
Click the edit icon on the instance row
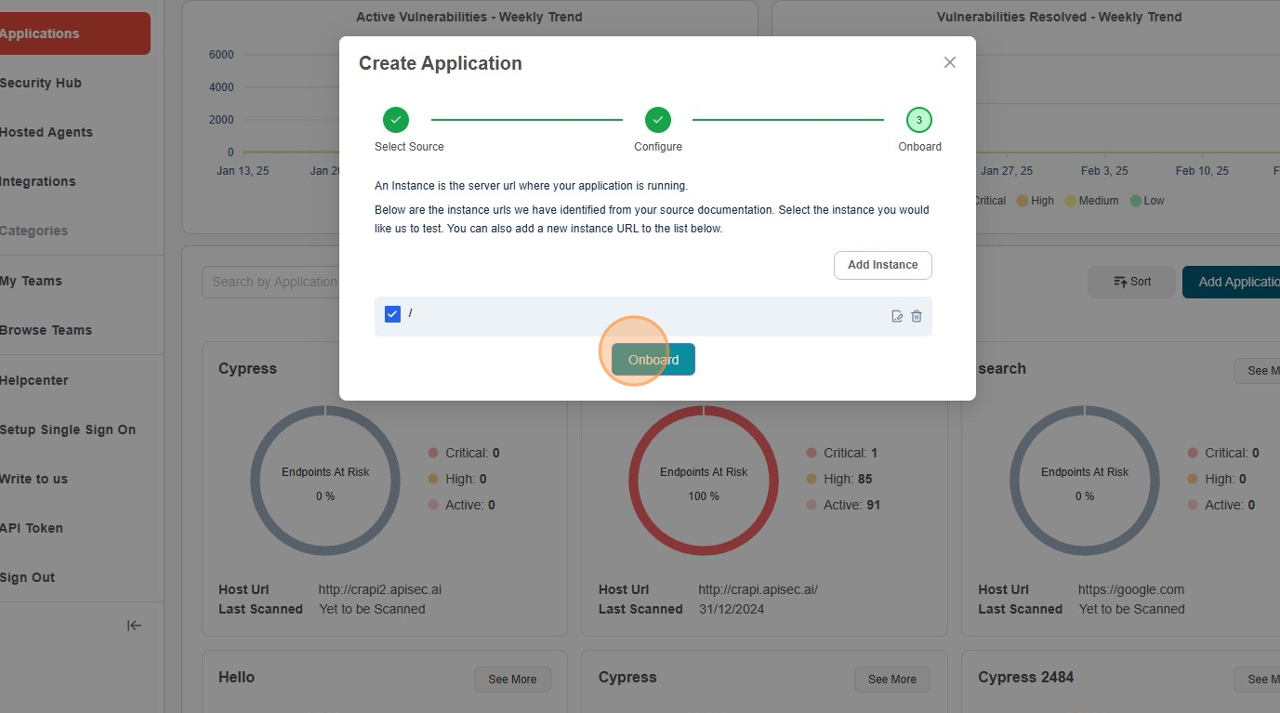(x=897, y=316)
